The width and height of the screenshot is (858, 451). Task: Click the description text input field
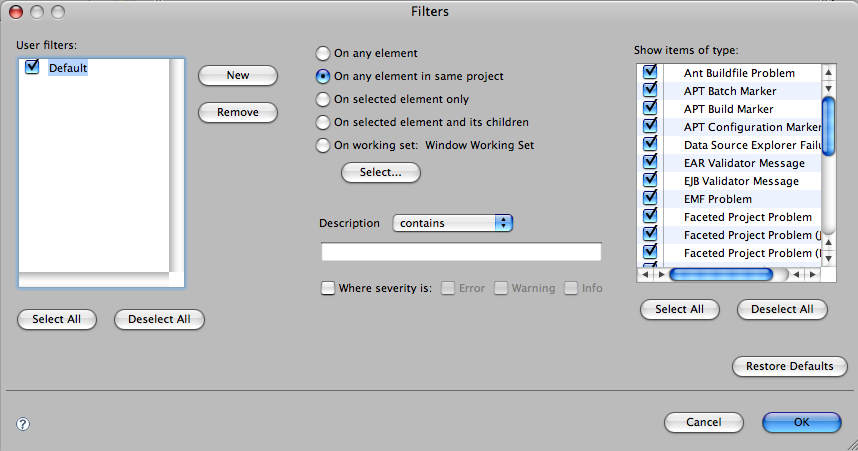pyautogui.click(x=461, y=252)
